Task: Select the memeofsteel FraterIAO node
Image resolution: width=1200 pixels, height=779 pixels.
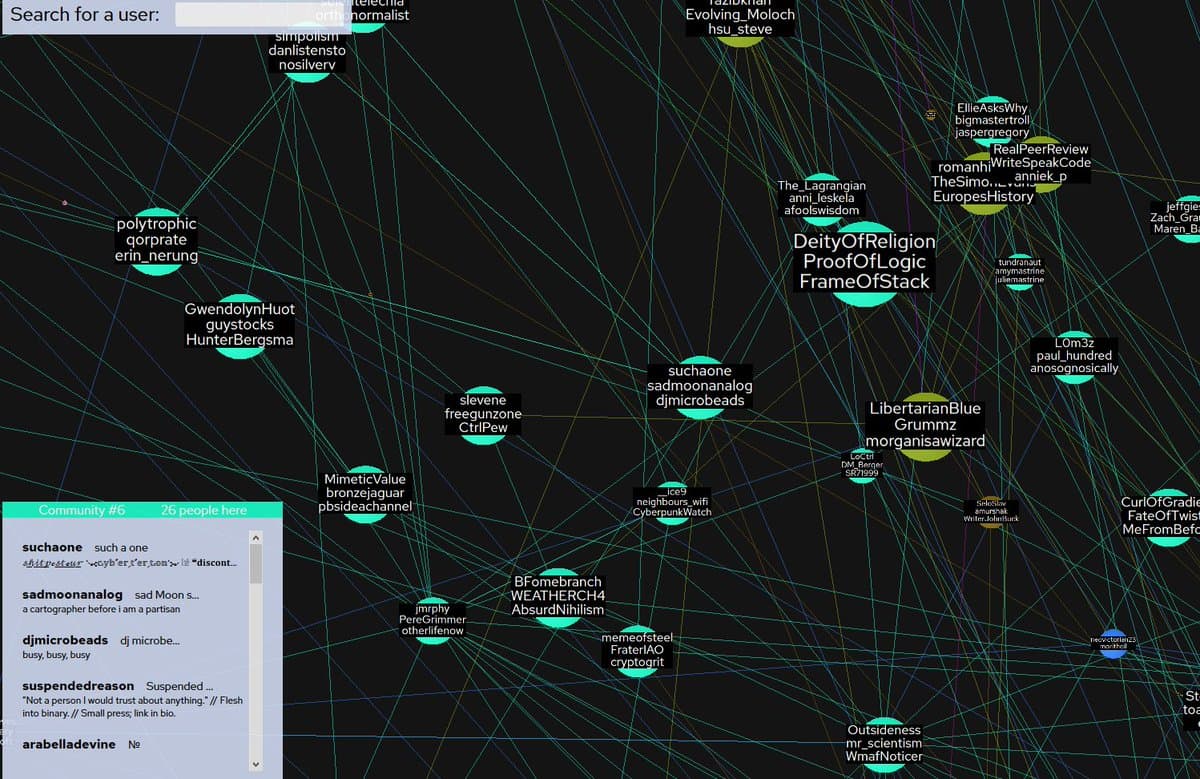Action: point(636,650)
